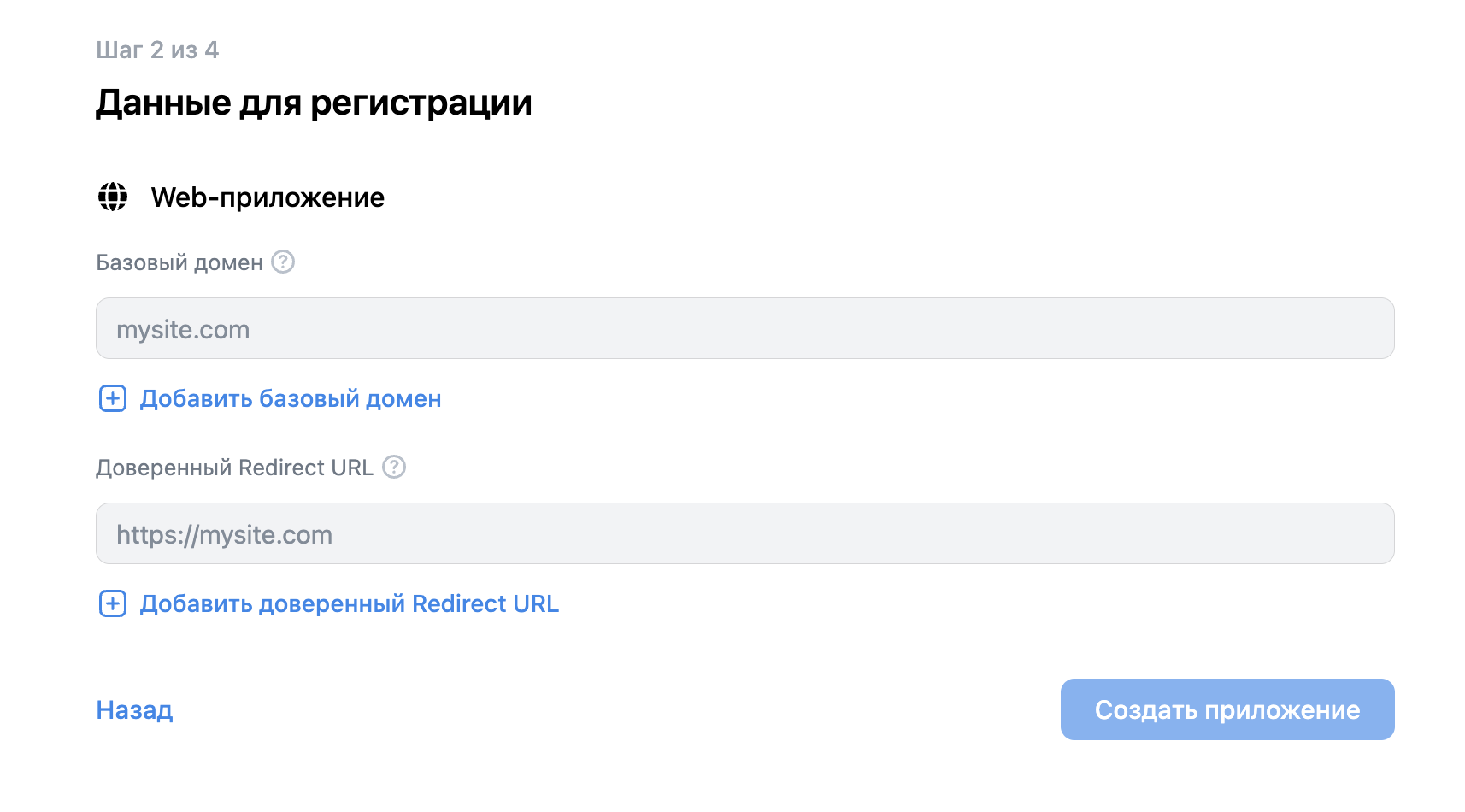Screen dimensions: 1465x812
Task: Click the Данные для регистрации heading
Action: tap(314, 103)
